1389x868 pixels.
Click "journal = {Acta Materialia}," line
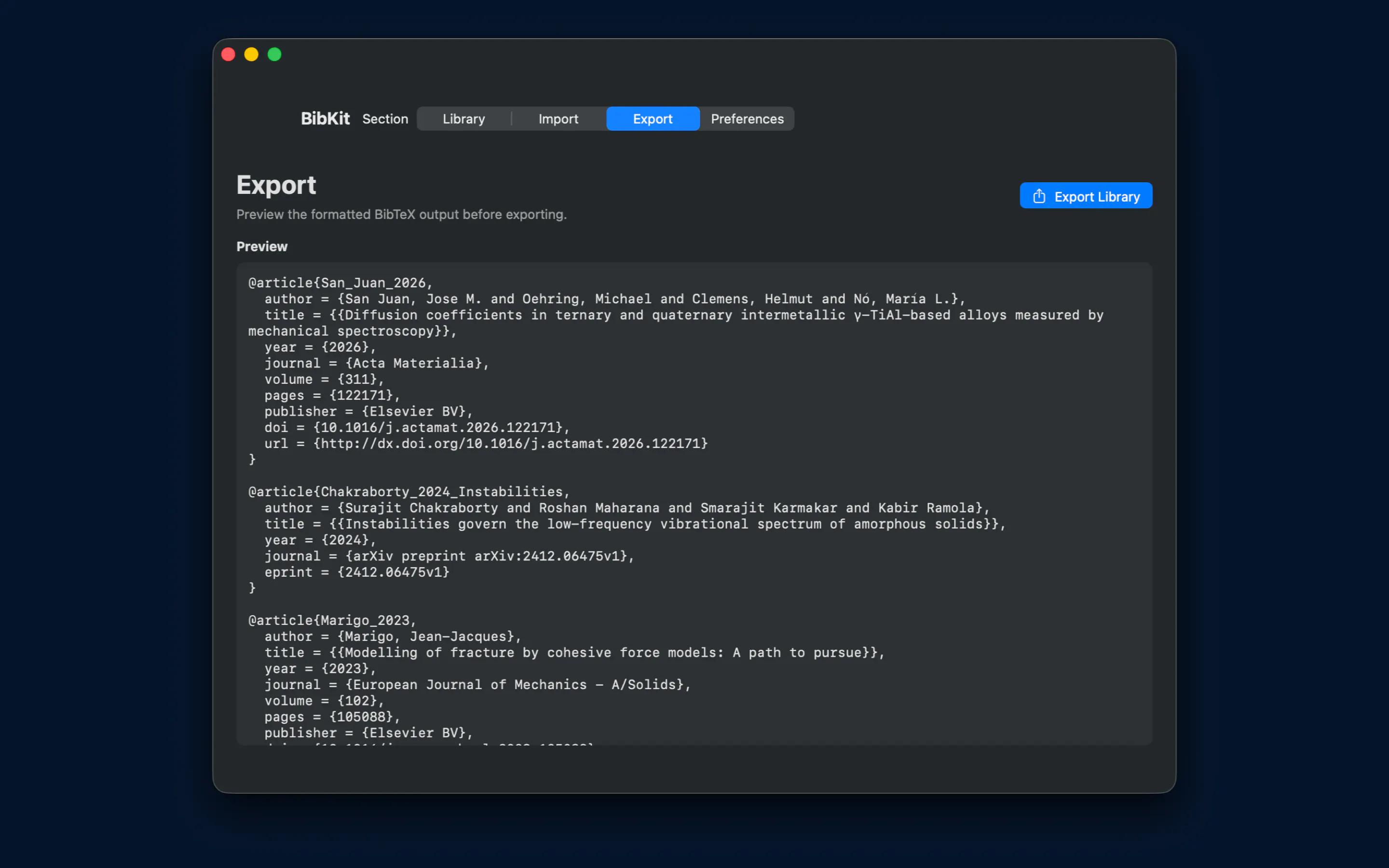[x=377, y=364]
